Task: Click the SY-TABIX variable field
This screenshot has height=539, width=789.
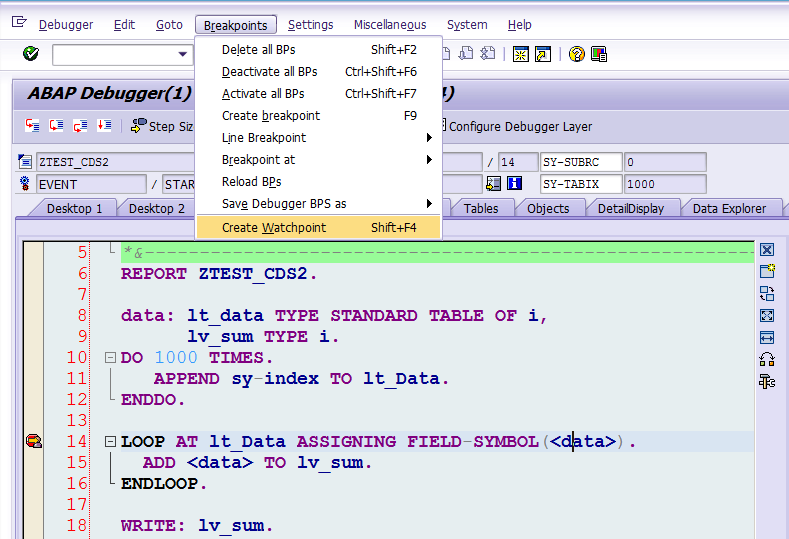Action: tap(581, 184)
